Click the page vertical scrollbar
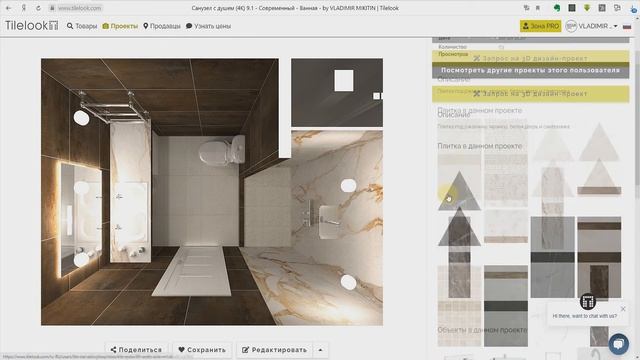This screenshot has width=640, height=360. [636, 122]
